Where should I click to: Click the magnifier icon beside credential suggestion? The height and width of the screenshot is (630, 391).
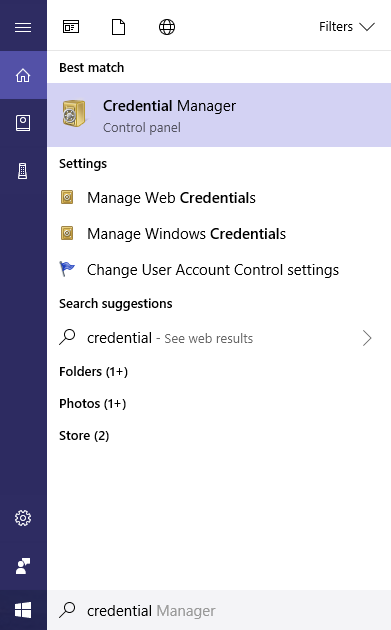click(67, 337)
